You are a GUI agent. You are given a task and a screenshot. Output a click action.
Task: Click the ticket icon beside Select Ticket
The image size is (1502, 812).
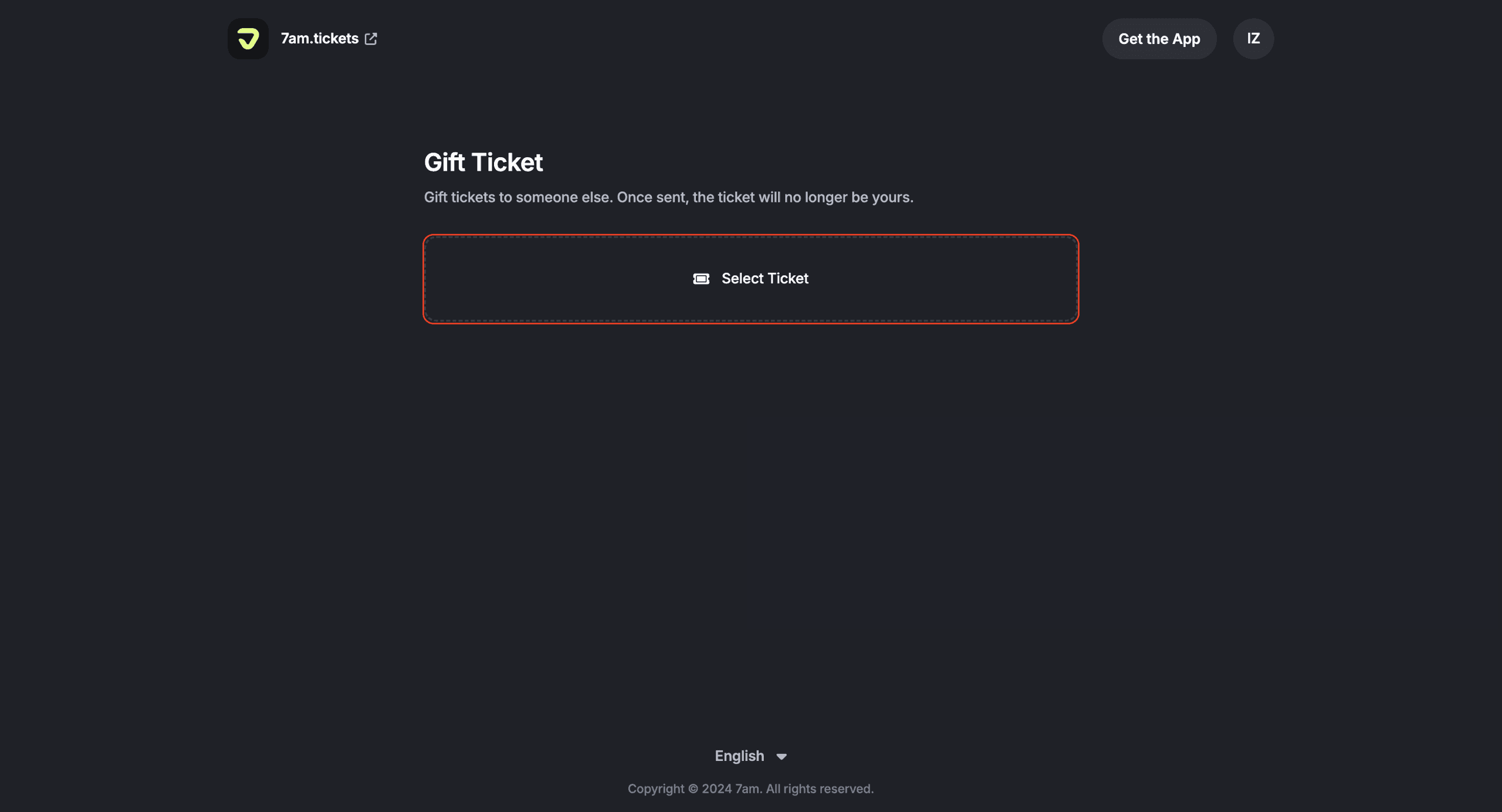pyautogui.click(x=701, y=279)
